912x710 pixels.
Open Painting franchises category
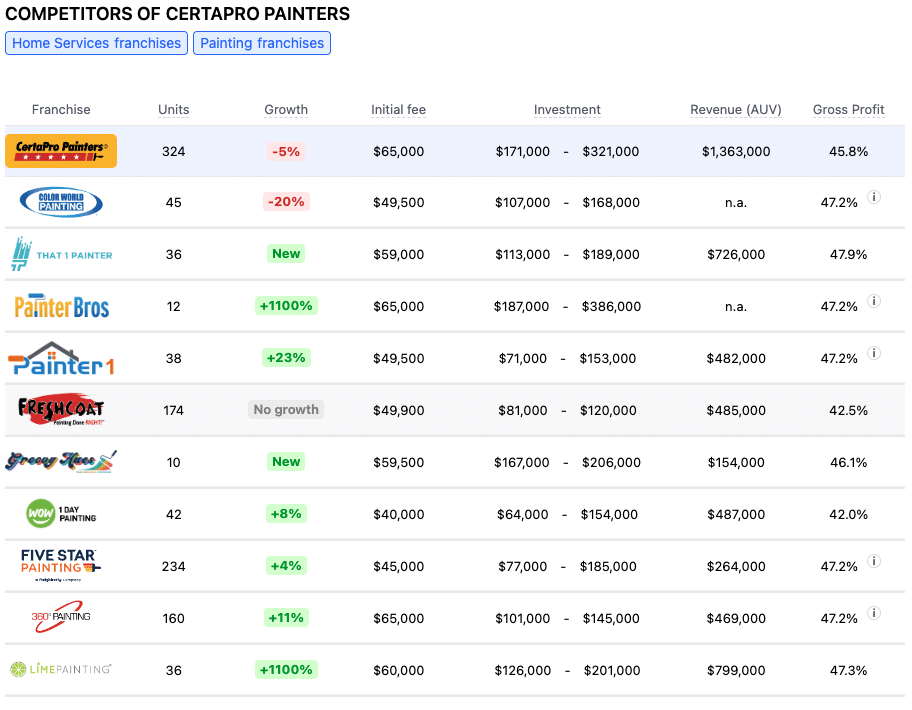coord(262,43)
